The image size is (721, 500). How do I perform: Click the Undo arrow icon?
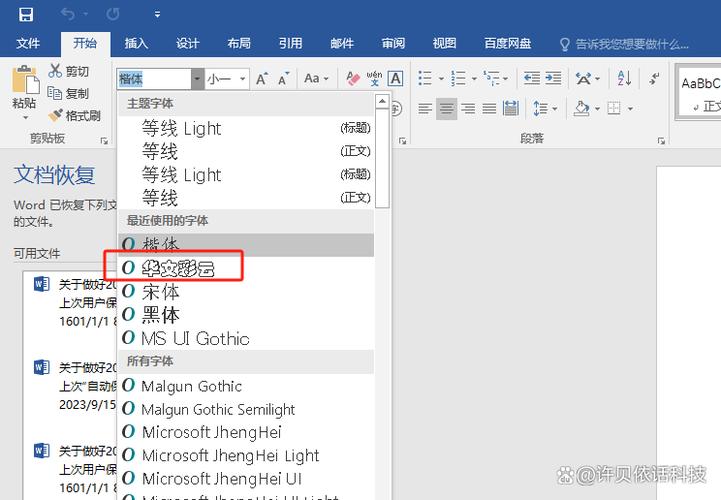coord(68,14)
